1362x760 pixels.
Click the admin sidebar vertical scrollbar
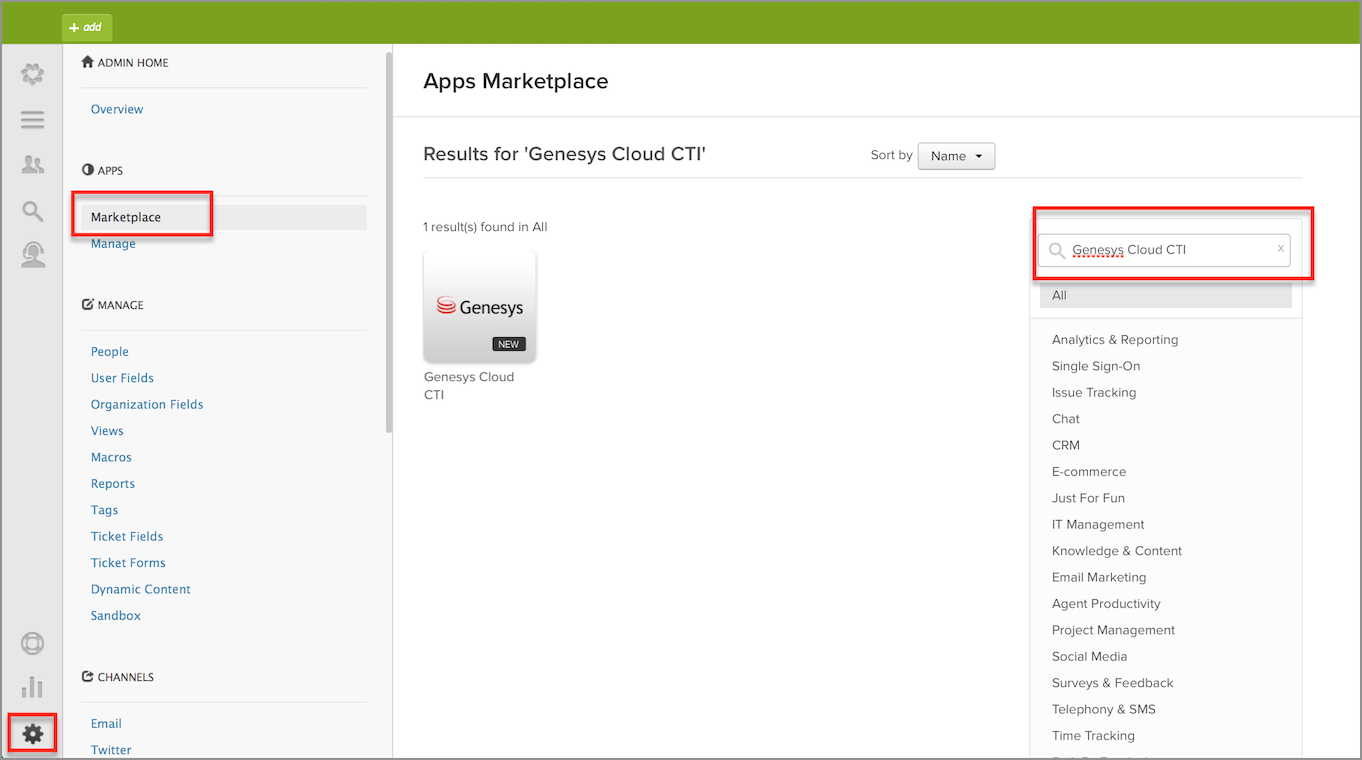point(388,240)
